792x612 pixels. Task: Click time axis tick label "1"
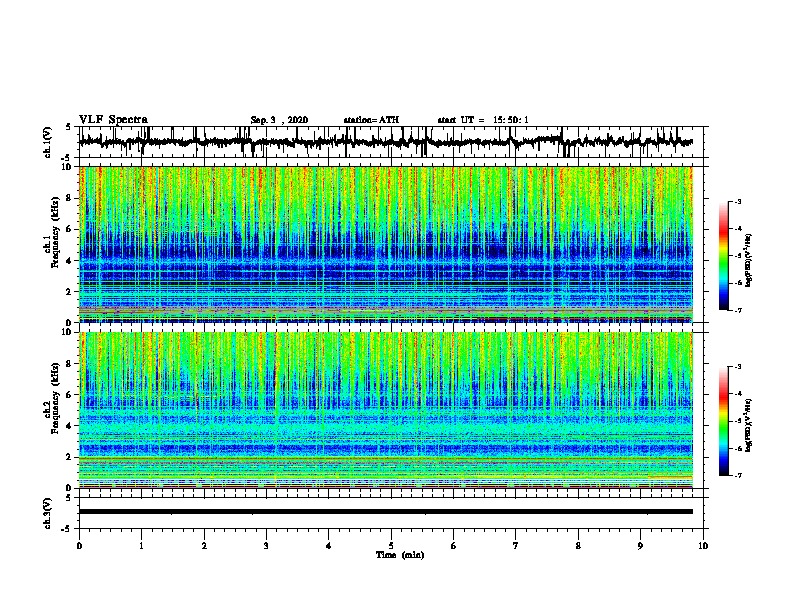tap(141, 545)
